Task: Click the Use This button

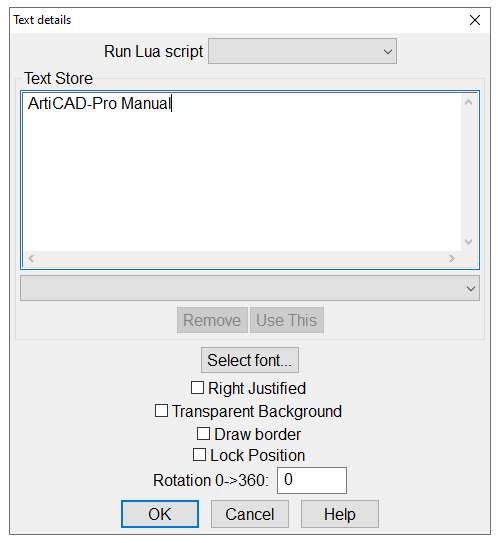Action: coord(287,320)
